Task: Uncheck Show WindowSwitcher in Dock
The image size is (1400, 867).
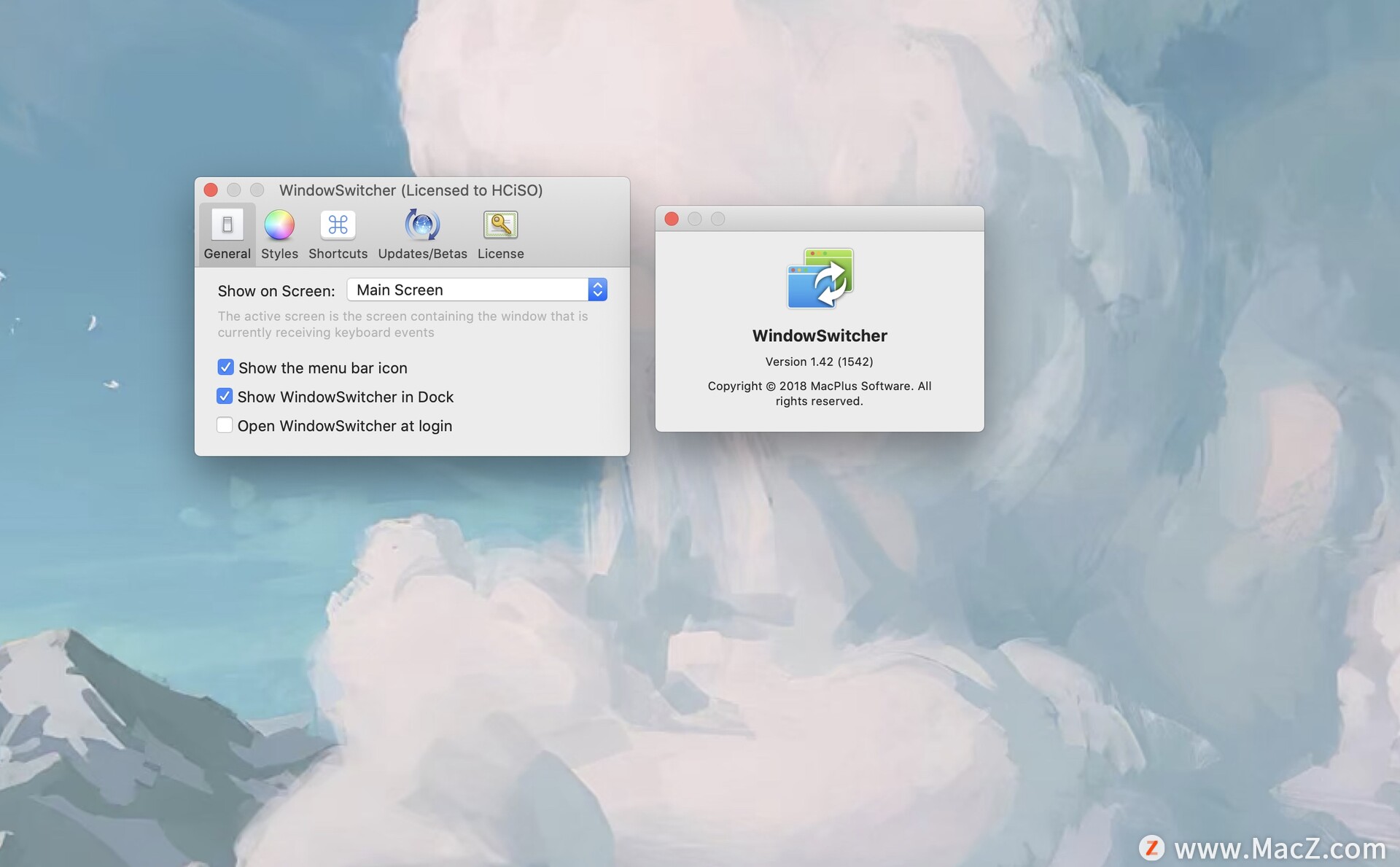Action: 225,396
